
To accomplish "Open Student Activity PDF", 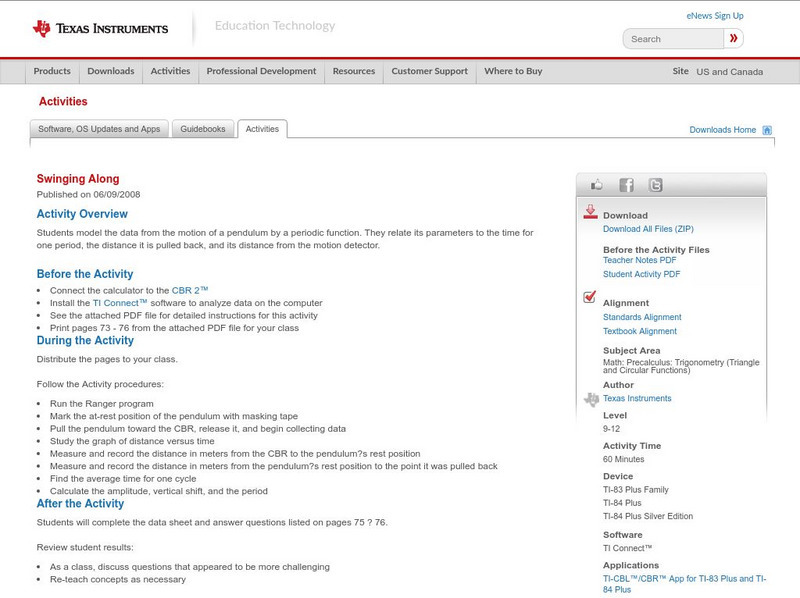I will (641, 275).
